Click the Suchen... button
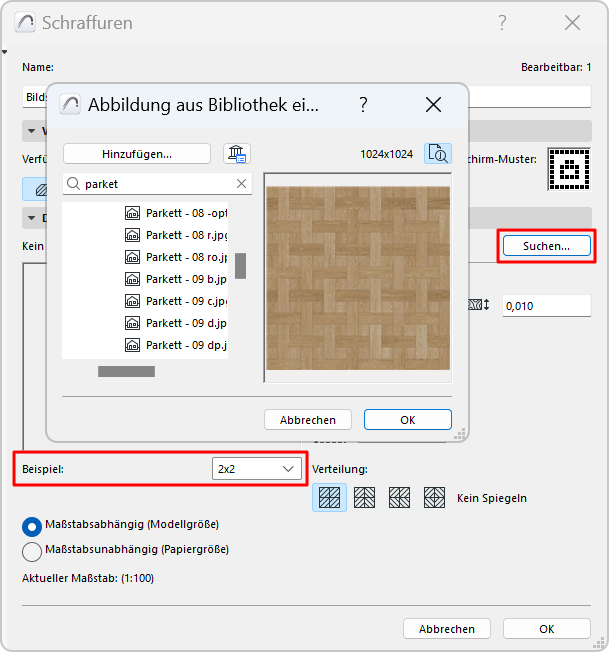Screen dimensions: 609x652 547,246
